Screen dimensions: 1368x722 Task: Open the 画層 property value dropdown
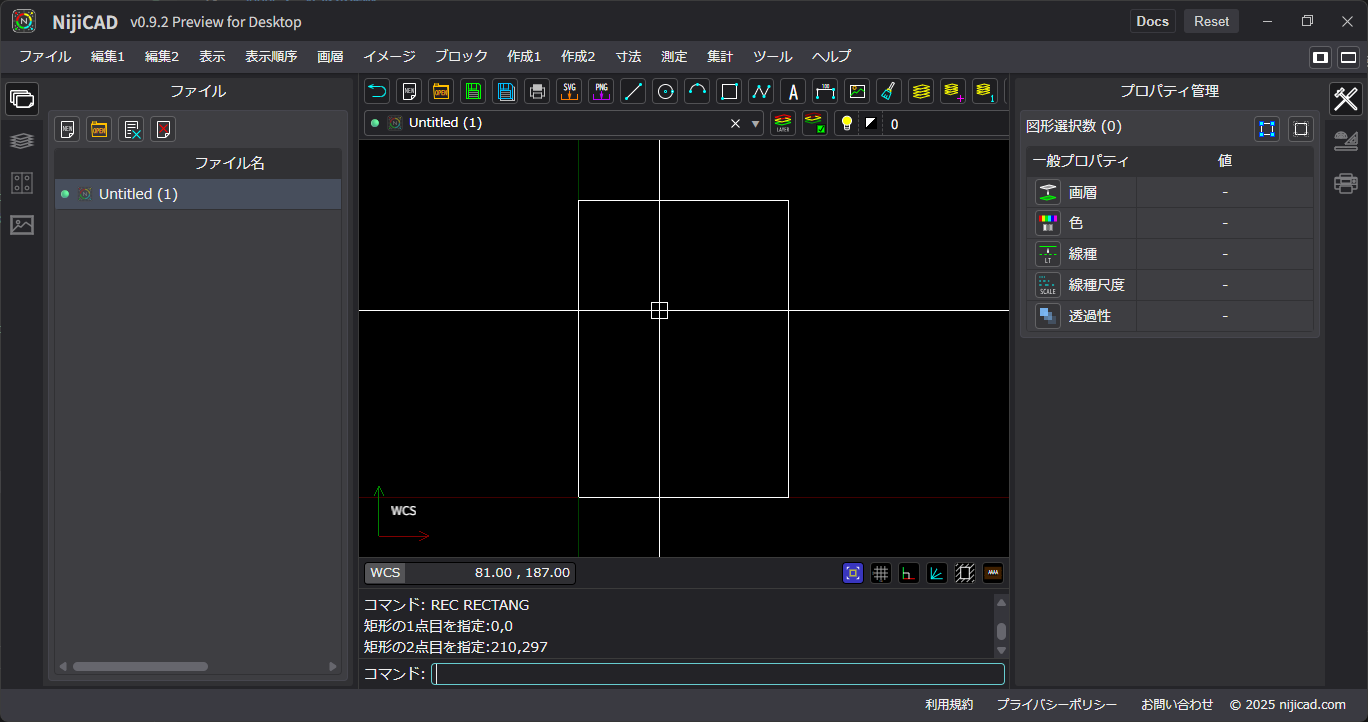click(1224, 192)
